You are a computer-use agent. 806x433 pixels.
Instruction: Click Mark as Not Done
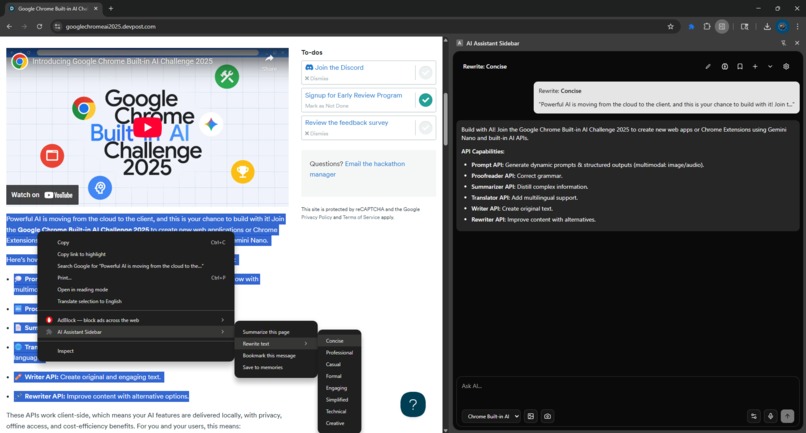(x=326, y=106)
